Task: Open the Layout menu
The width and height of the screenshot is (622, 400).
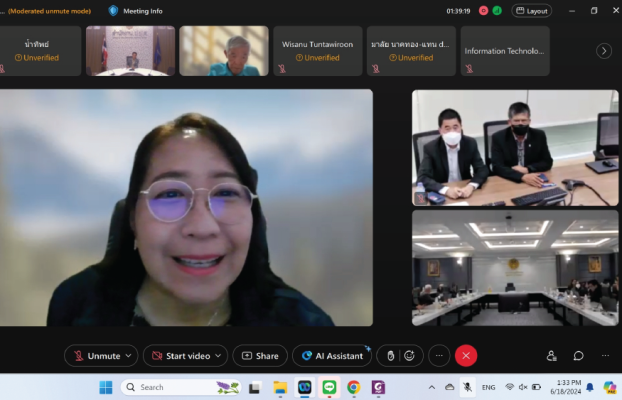Action: pyautogui.click(x=531, y=11)
